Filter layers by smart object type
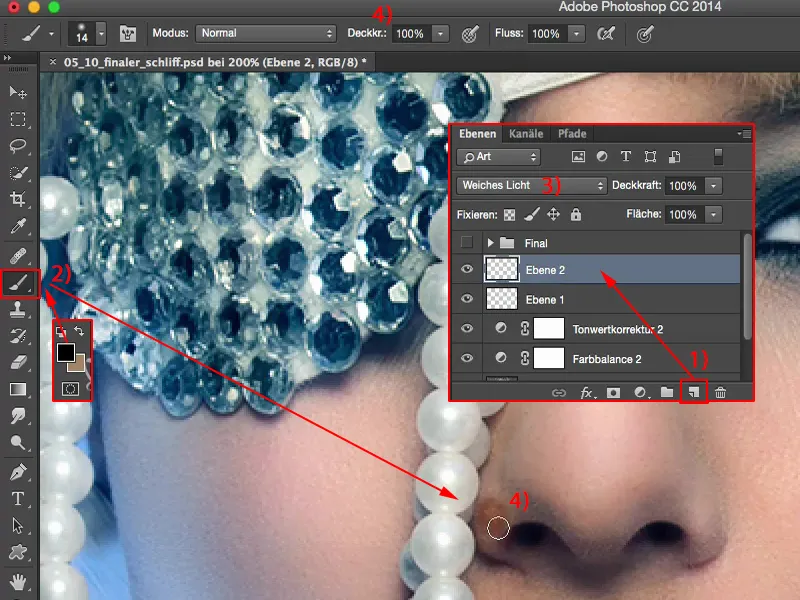This screenshot has height=600, width=800. tap(674, 157)
